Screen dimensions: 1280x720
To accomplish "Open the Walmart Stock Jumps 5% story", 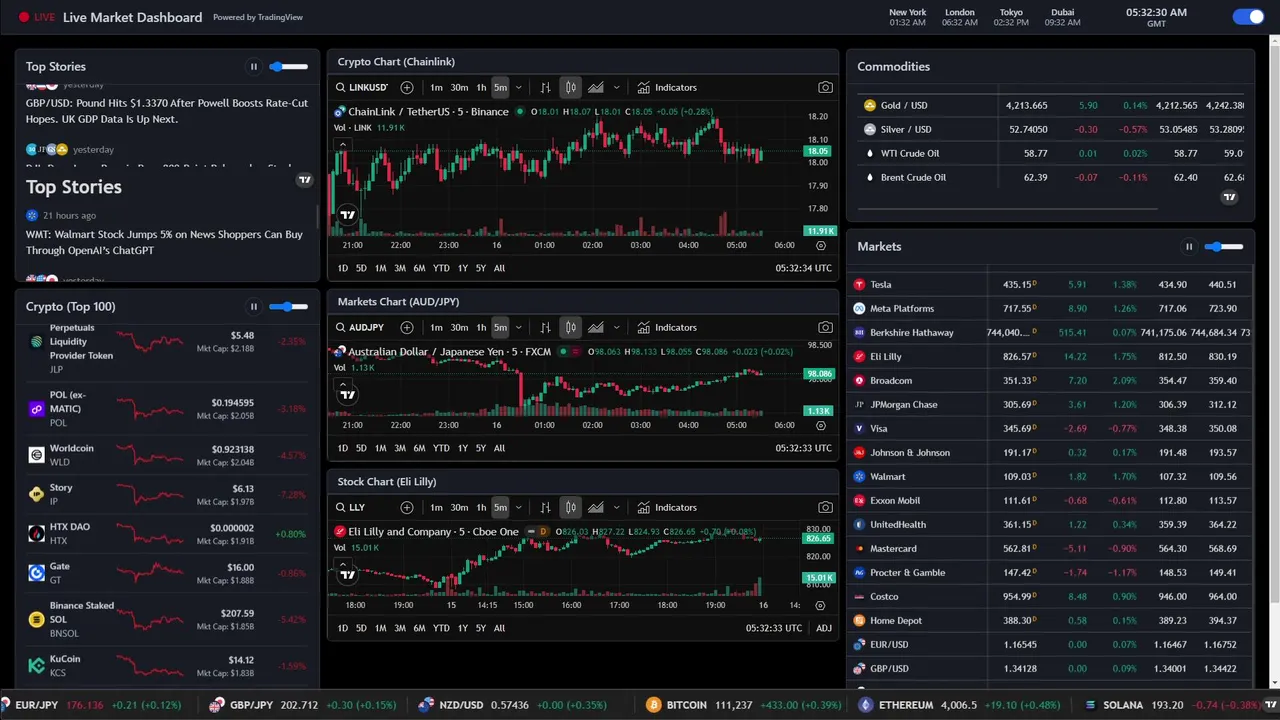I will [164, 242].
